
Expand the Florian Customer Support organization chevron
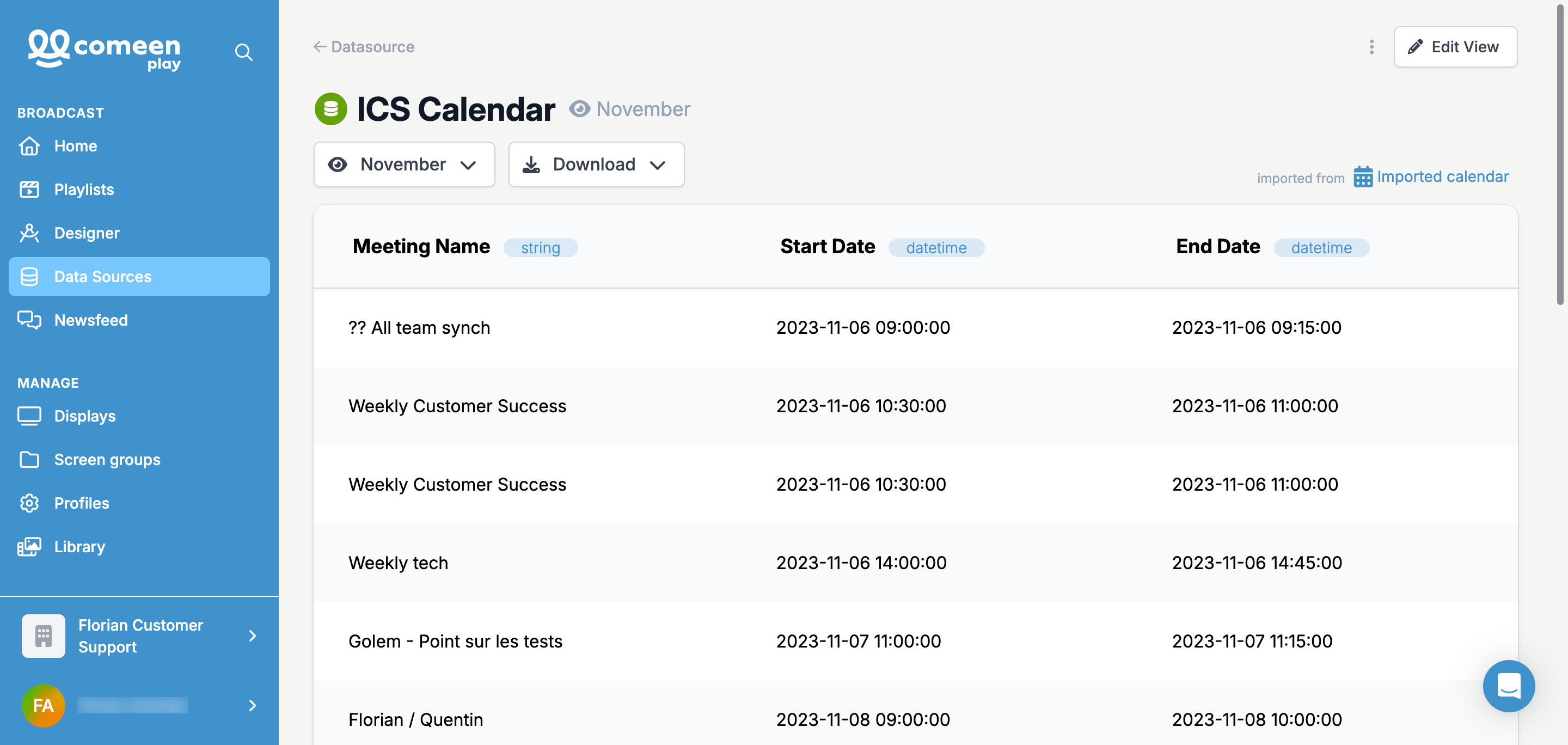253,636
